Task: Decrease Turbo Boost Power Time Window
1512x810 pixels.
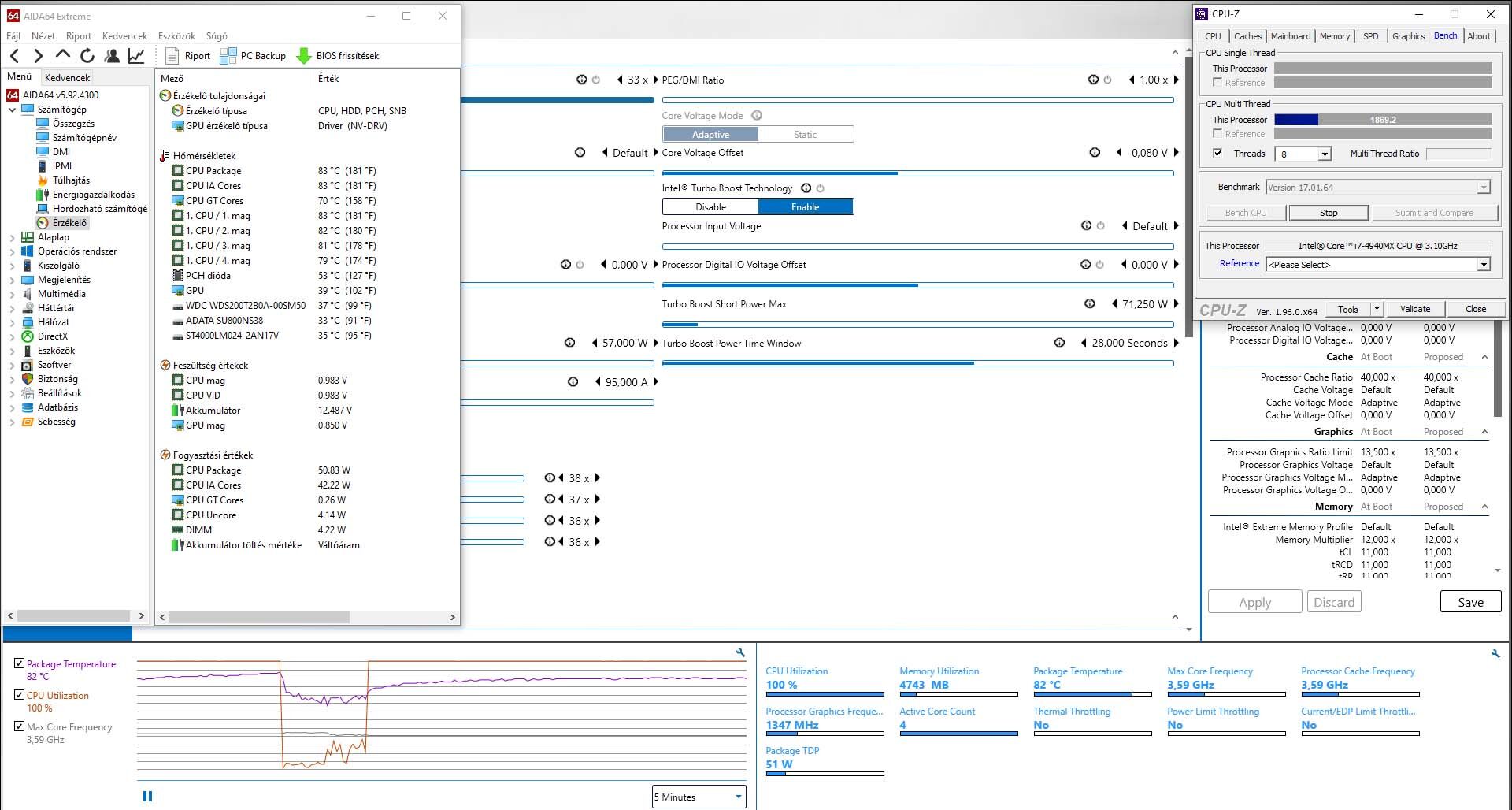Action: [x=1084, y=343]
